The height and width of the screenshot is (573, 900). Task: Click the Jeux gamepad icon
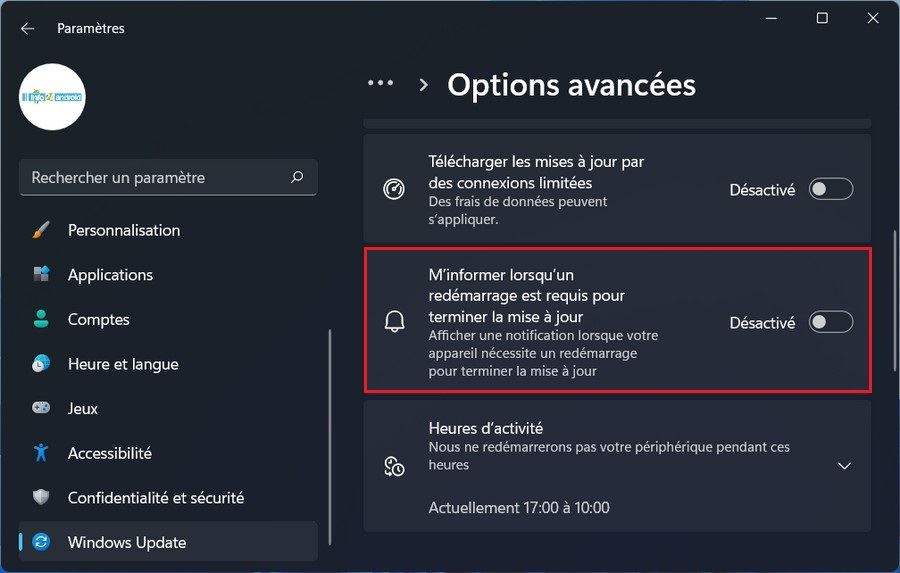point(41,408)
